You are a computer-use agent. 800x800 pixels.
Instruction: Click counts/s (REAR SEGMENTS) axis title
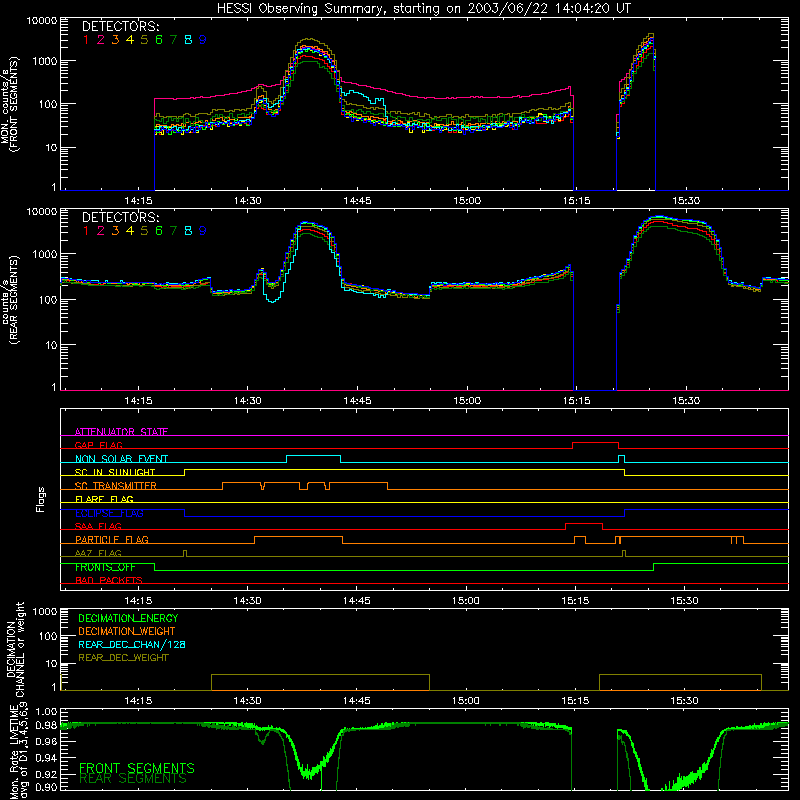point(10,300)
